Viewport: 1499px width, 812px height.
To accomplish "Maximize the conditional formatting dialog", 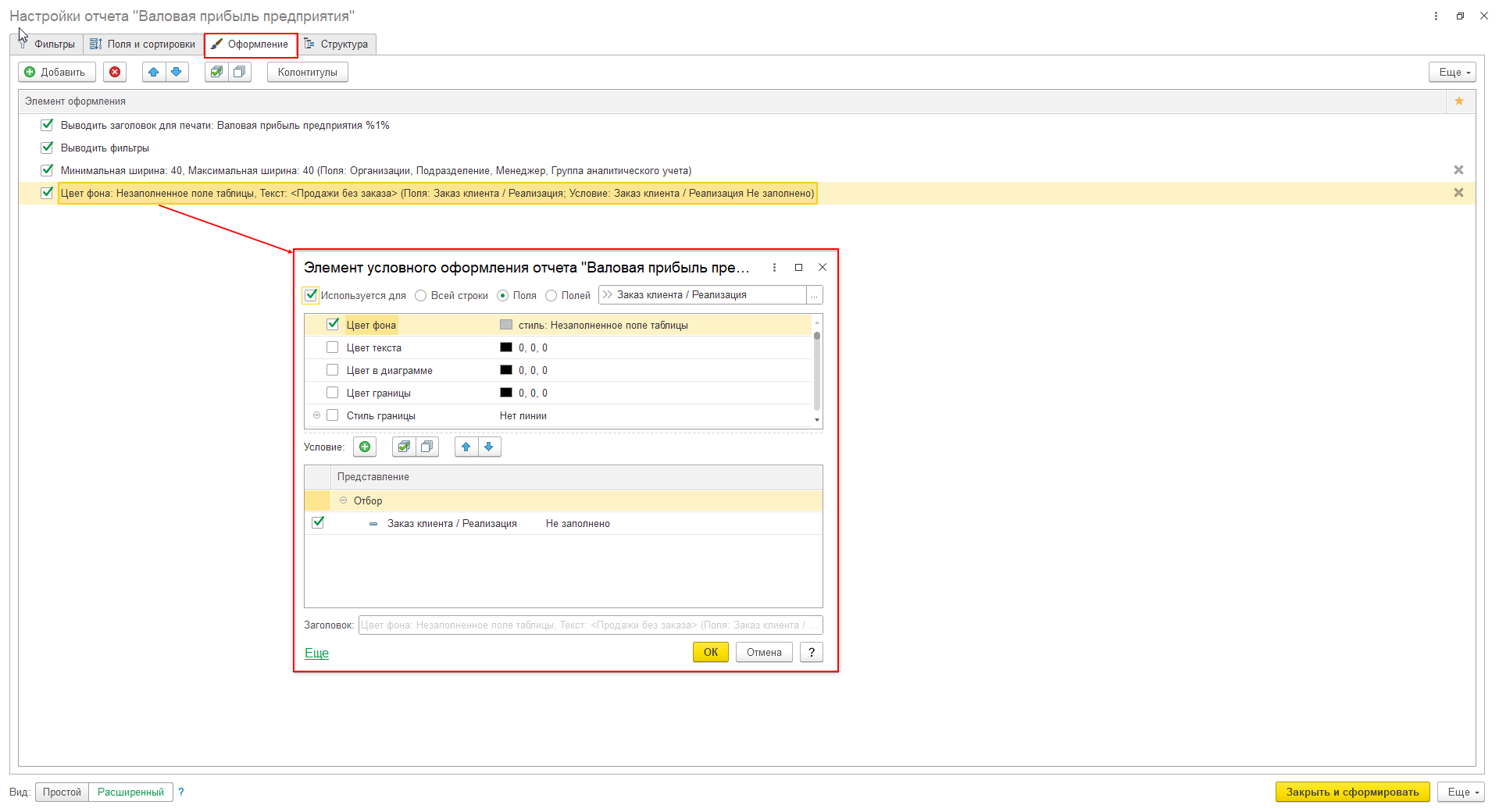I will (798, 267).
